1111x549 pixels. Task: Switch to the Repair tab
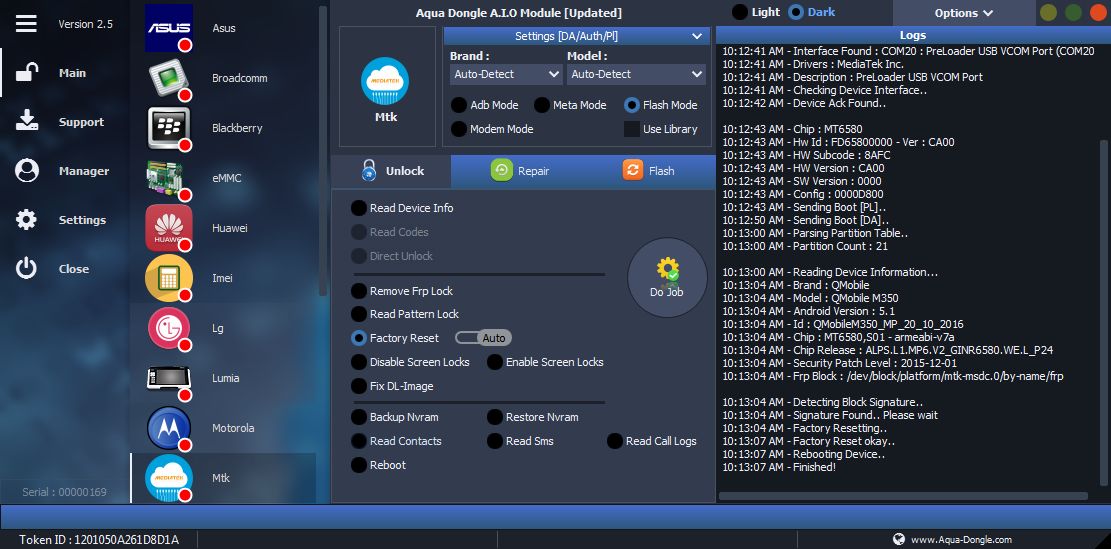(520, 171)
